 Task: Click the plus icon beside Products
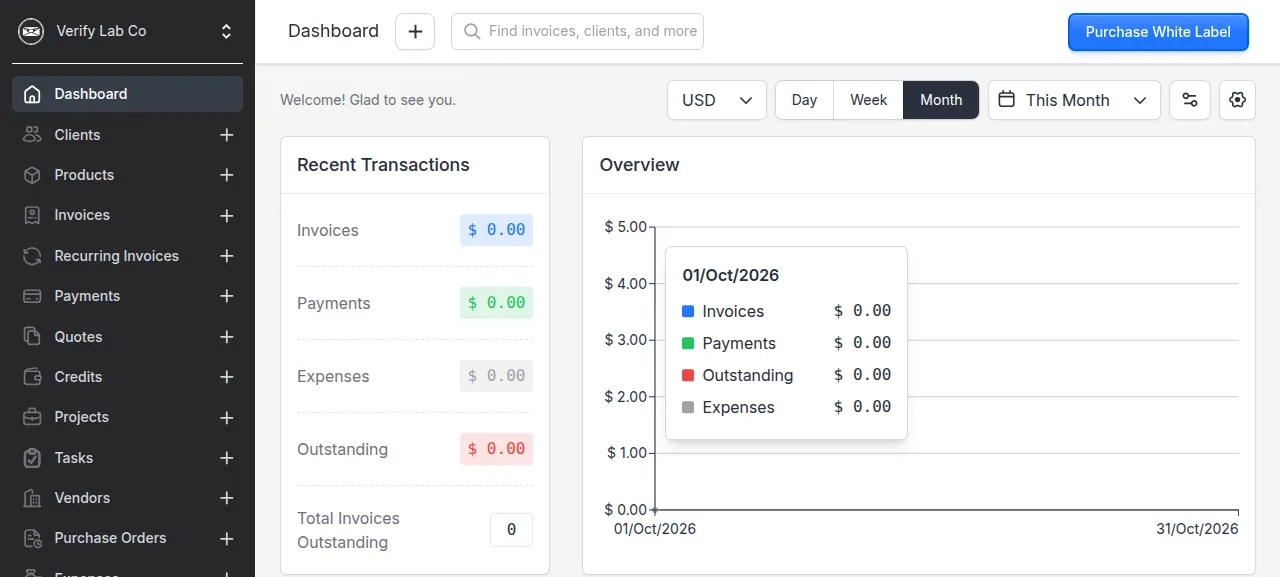(x=227, y=175)
